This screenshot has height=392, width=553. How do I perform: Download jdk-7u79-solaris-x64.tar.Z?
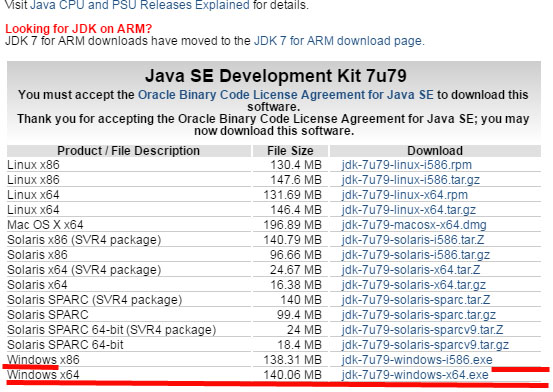[411, 270]
